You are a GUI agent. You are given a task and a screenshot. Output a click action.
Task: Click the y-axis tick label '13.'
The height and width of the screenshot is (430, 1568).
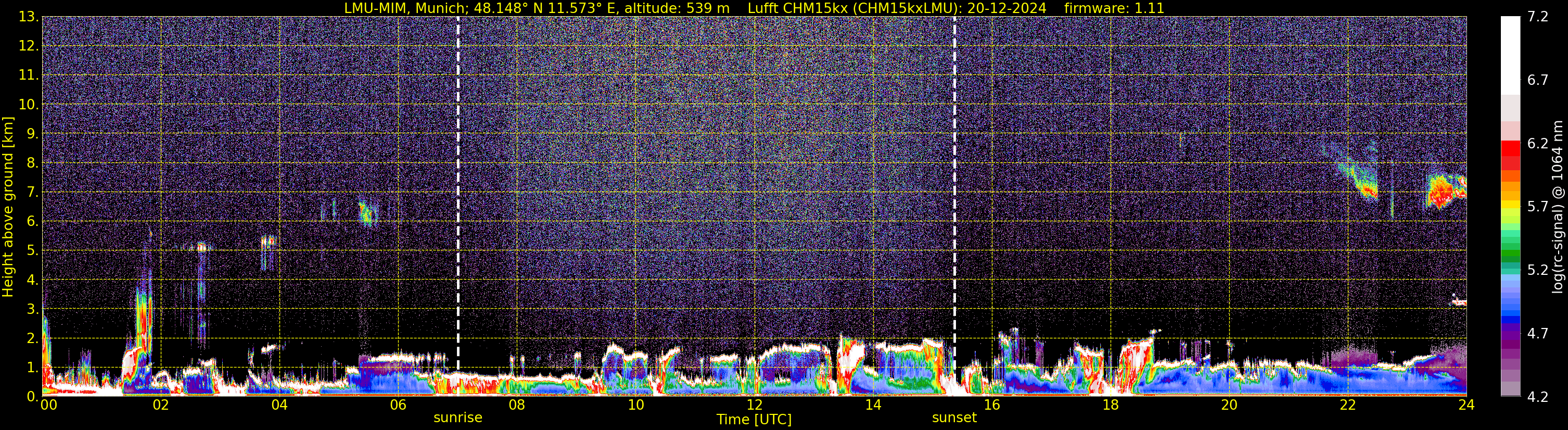pyautogui.click(x=28, y=17)
